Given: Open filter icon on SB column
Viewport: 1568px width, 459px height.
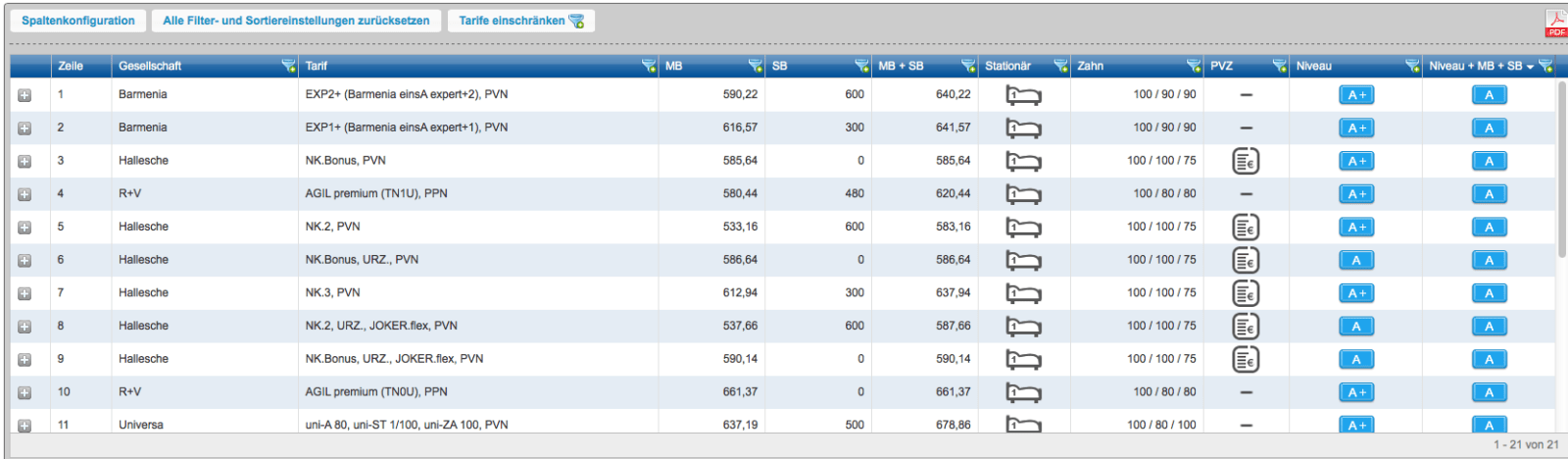Looking at the screenshot, I should point(862,66).
